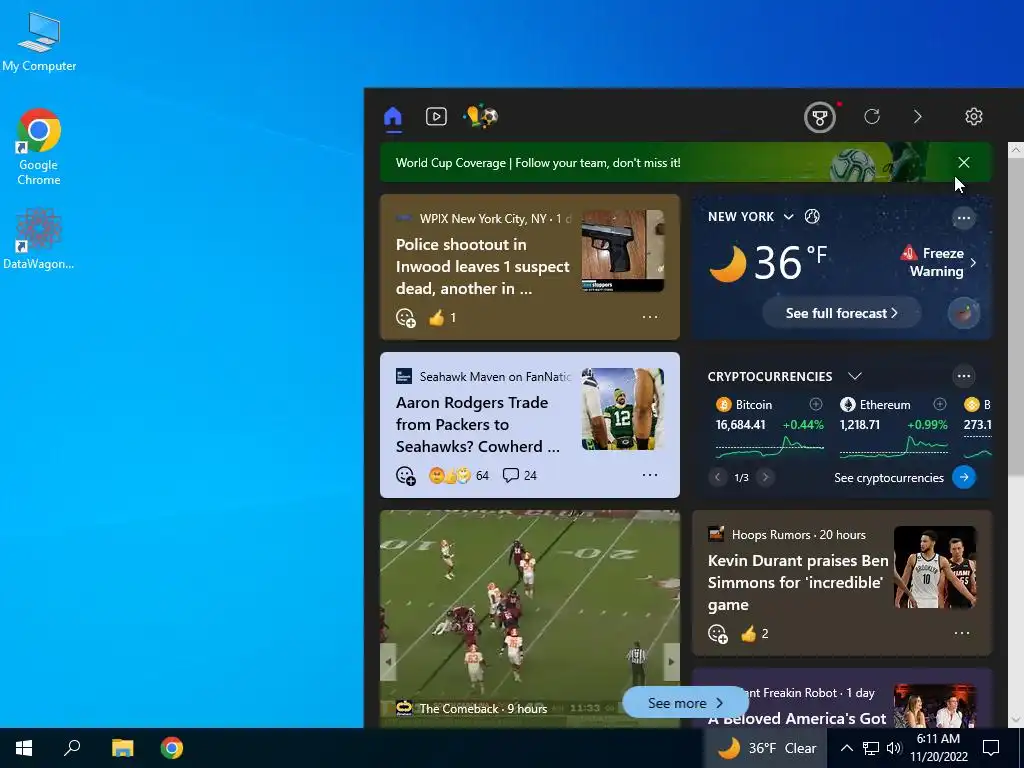
Task: Open the Aaron Rodgers photo thumbnail
Action: click(623, 409)
